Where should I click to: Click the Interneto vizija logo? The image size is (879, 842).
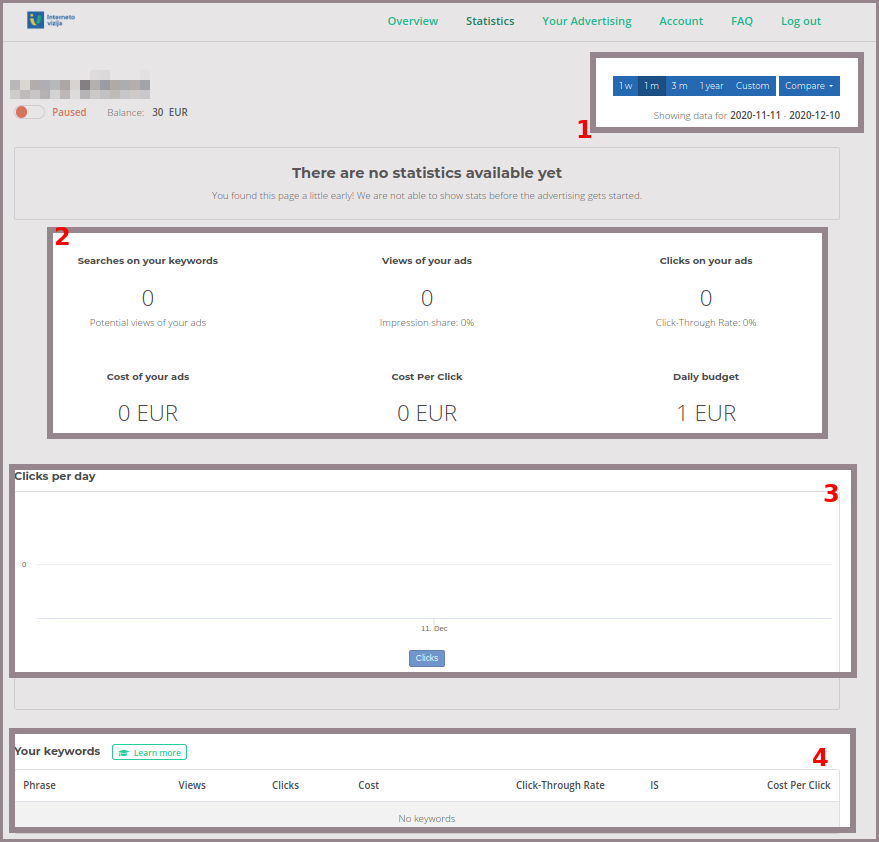click(x=51, y=20)
